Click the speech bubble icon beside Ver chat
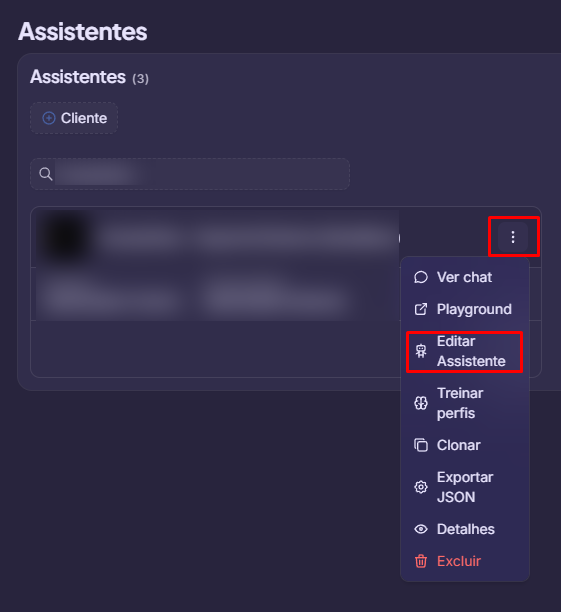Screen dimensions: 561x612 point(420,277)
